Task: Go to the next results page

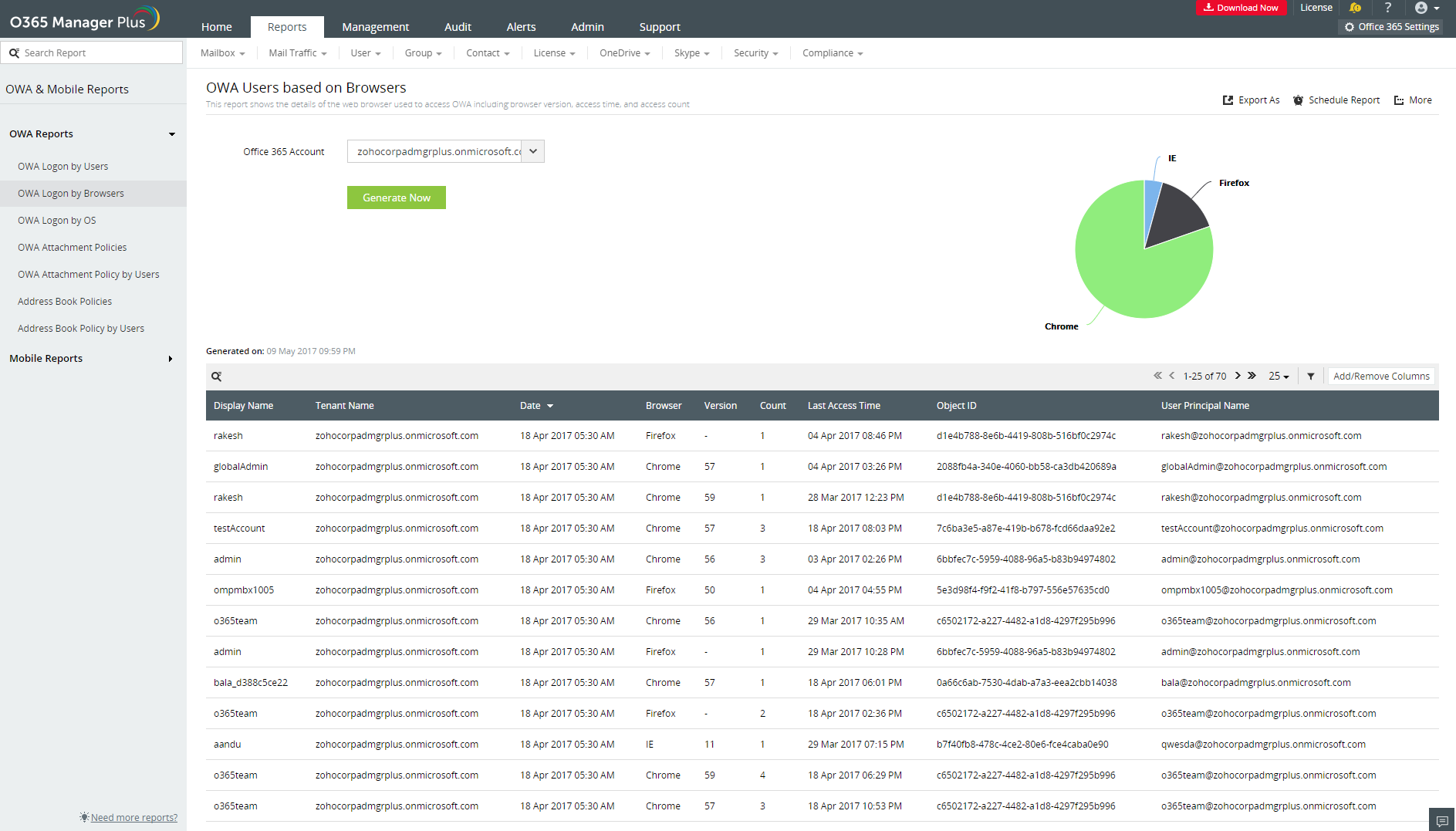Action: (1238, 376)
